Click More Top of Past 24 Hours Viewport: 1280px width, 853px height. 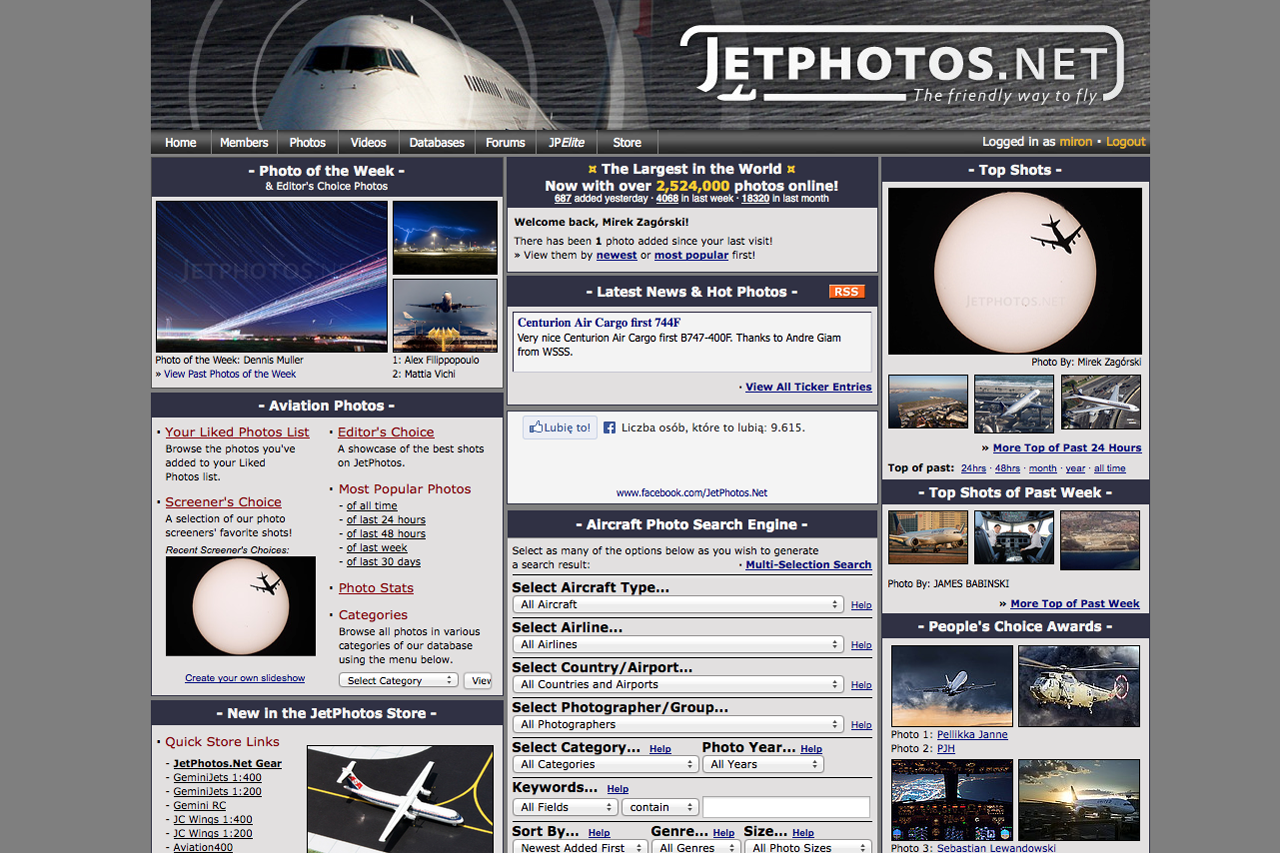[x=1067, y=448]
